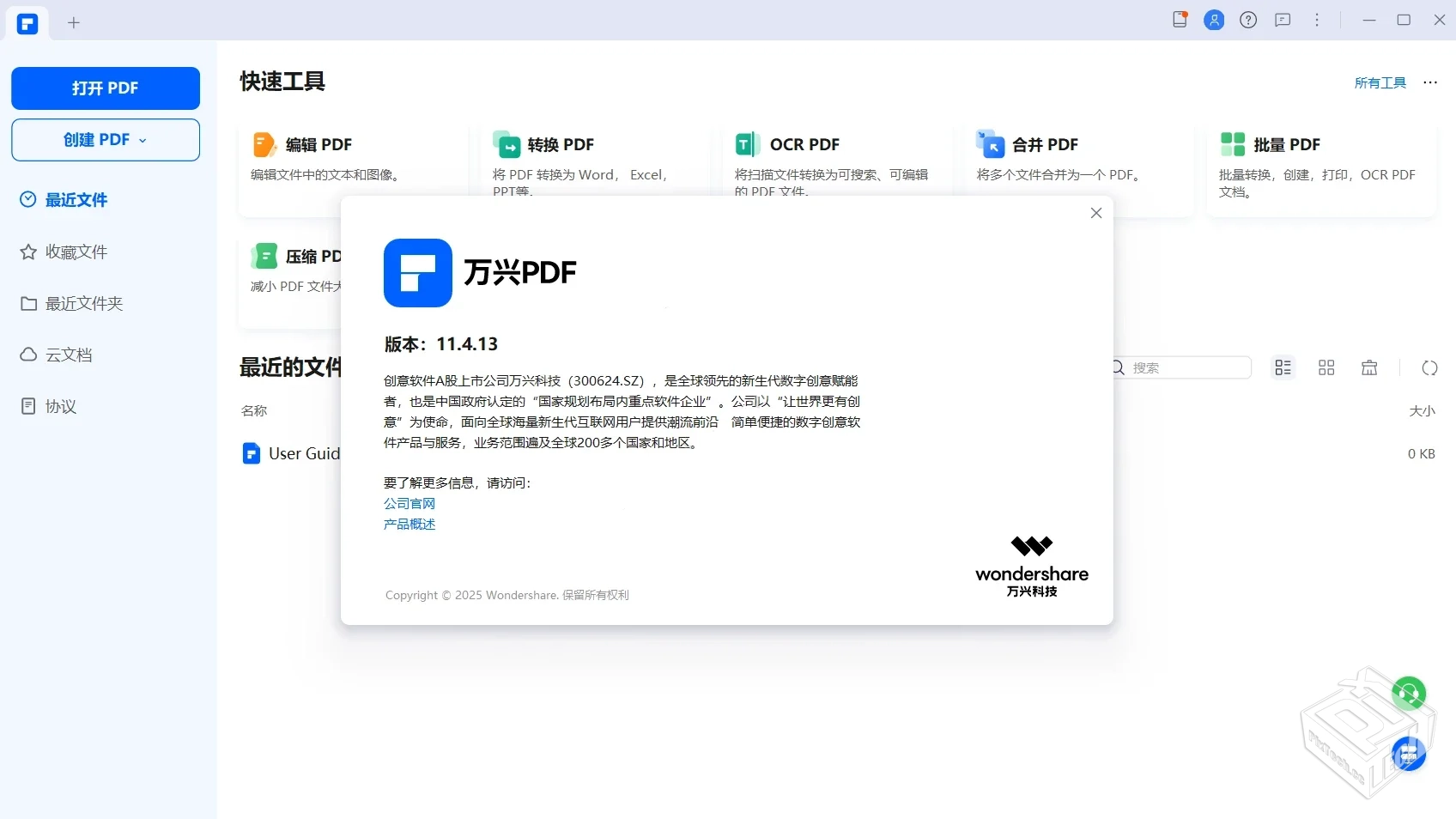Open the notifications panel
1456x819 pixels.
pyautogui.click(x=1180, y=20)
